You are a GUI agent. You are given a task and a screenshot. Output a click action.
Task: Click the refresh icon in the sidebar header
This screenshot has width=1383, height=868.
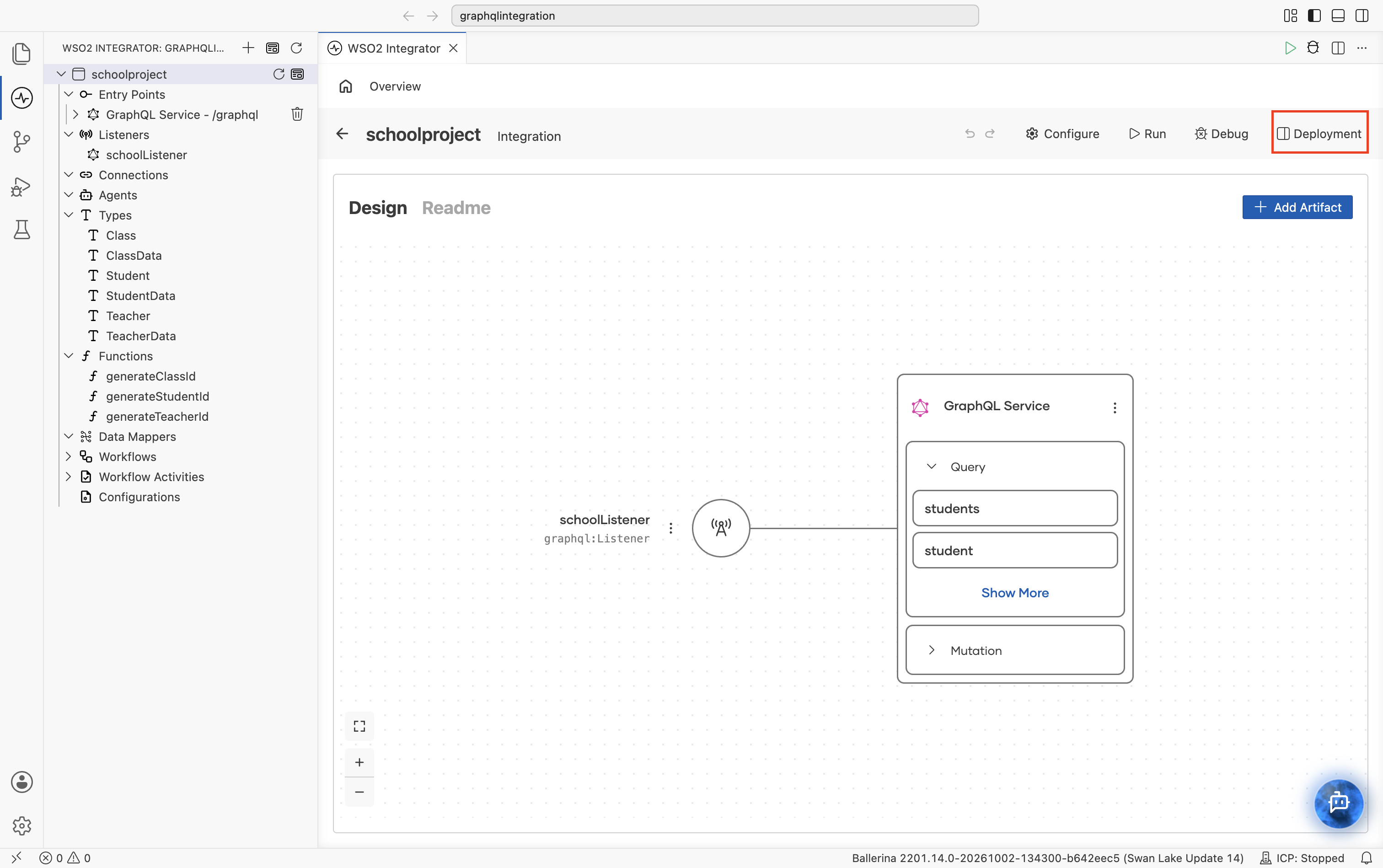click(x=296, y=48)
